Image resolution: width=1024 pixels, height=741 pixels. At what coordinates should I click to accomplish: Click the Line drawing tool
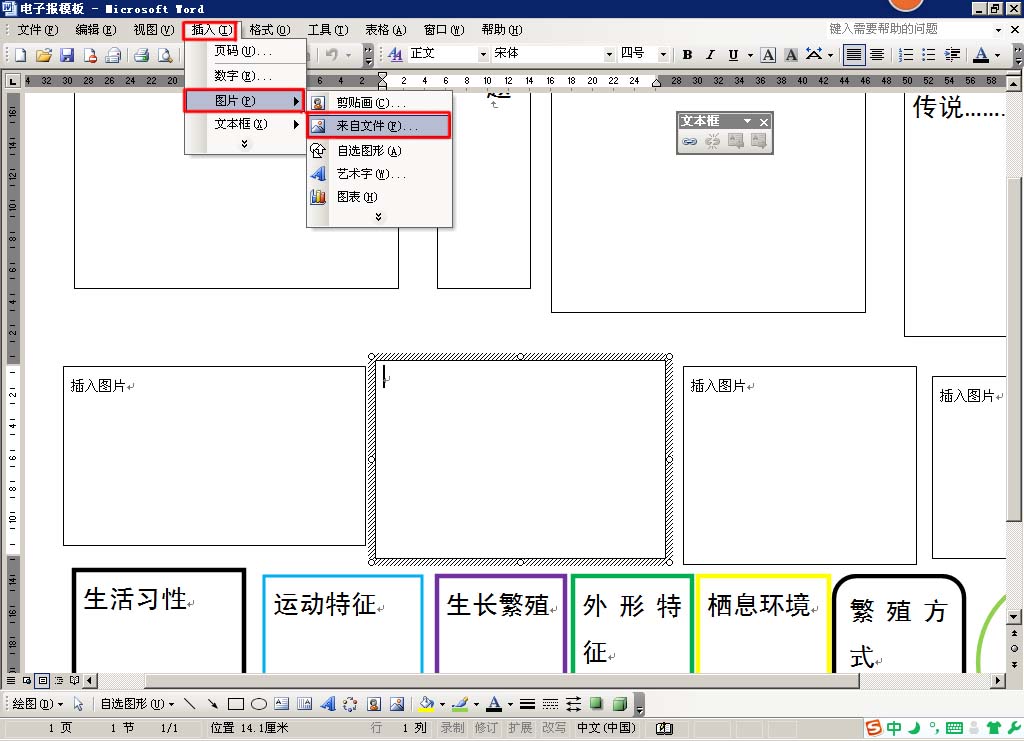click(x=190, y=704)
